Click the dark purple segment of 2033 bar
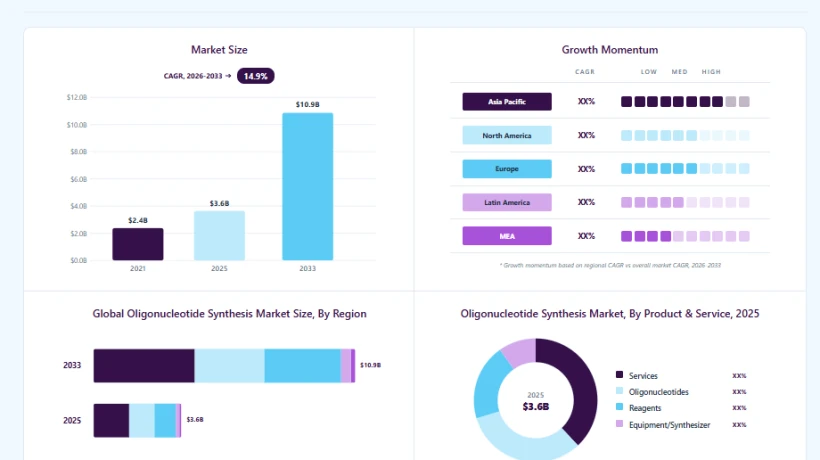Screen dimensions: 820x460 [144, 366]
